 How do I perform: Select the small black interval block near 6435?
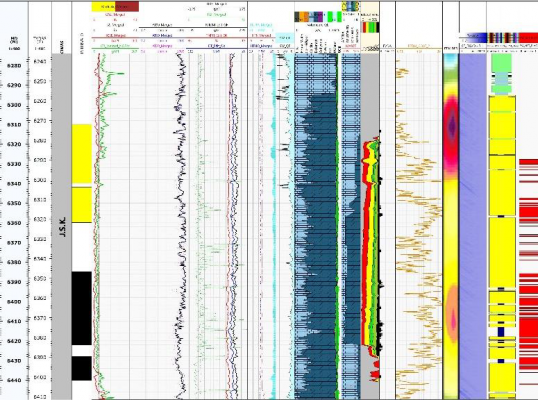coord(82,368)
